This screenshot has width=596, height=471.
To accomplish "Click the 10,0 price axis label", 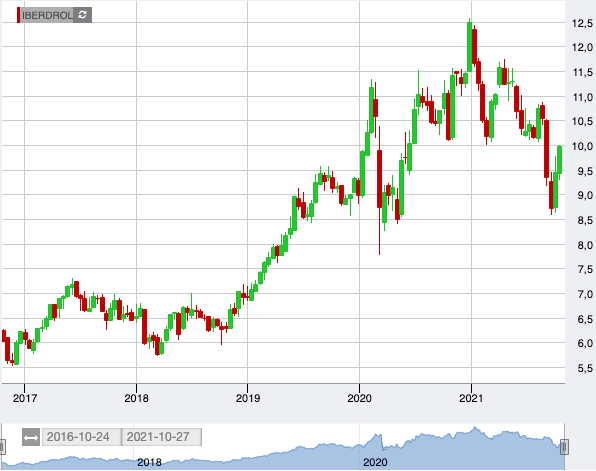I will click(583, 146).
